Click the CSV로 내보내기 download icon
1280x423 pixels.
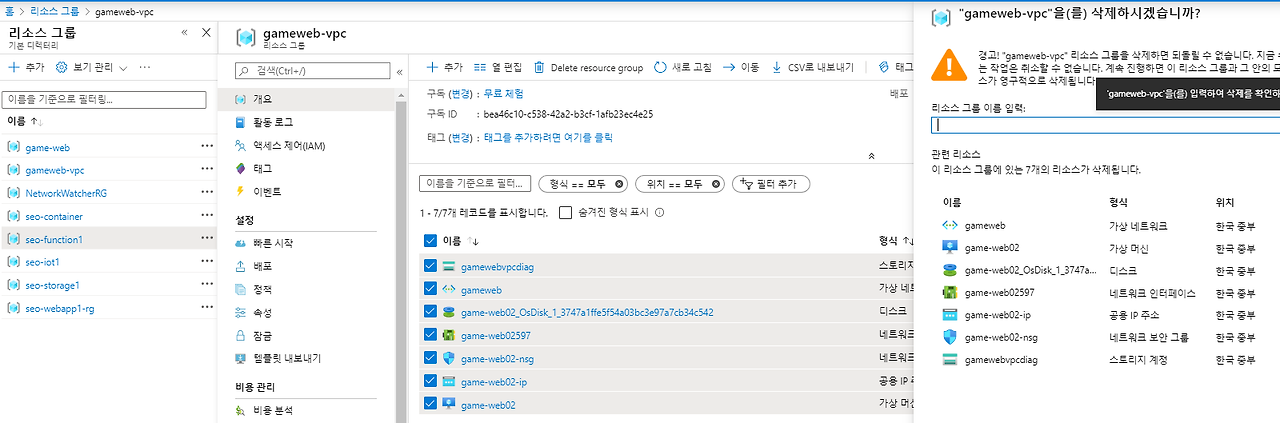pyautogui.click(x=777, y=67)
